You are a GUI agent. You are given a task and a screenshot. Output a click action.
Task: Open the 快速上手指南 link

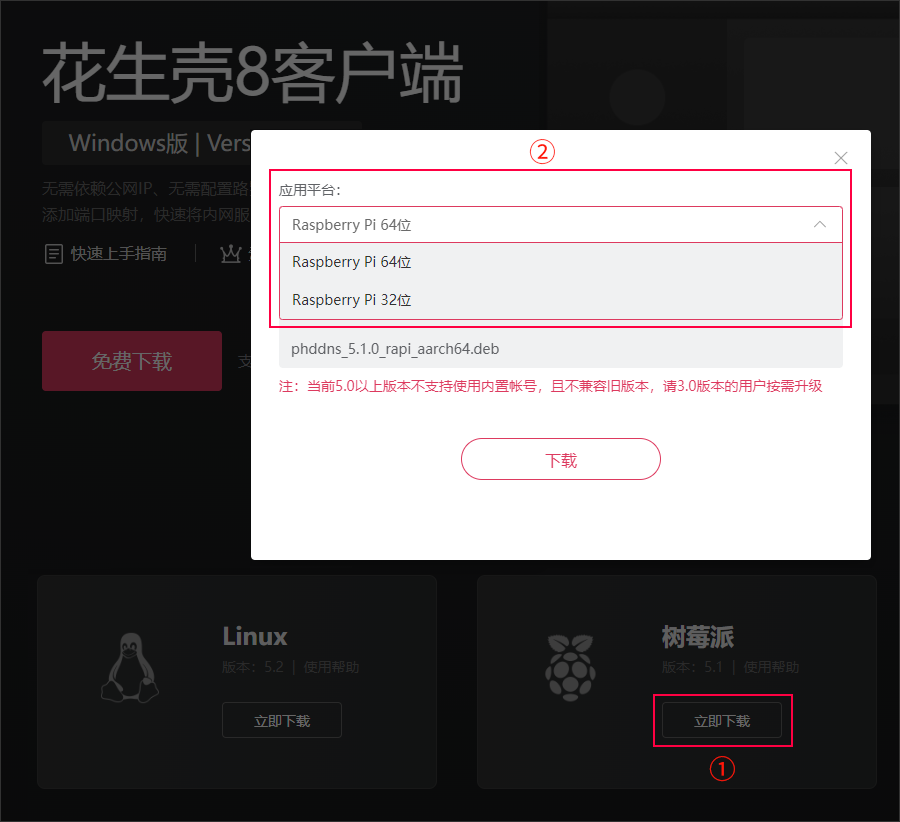point(119,254)
